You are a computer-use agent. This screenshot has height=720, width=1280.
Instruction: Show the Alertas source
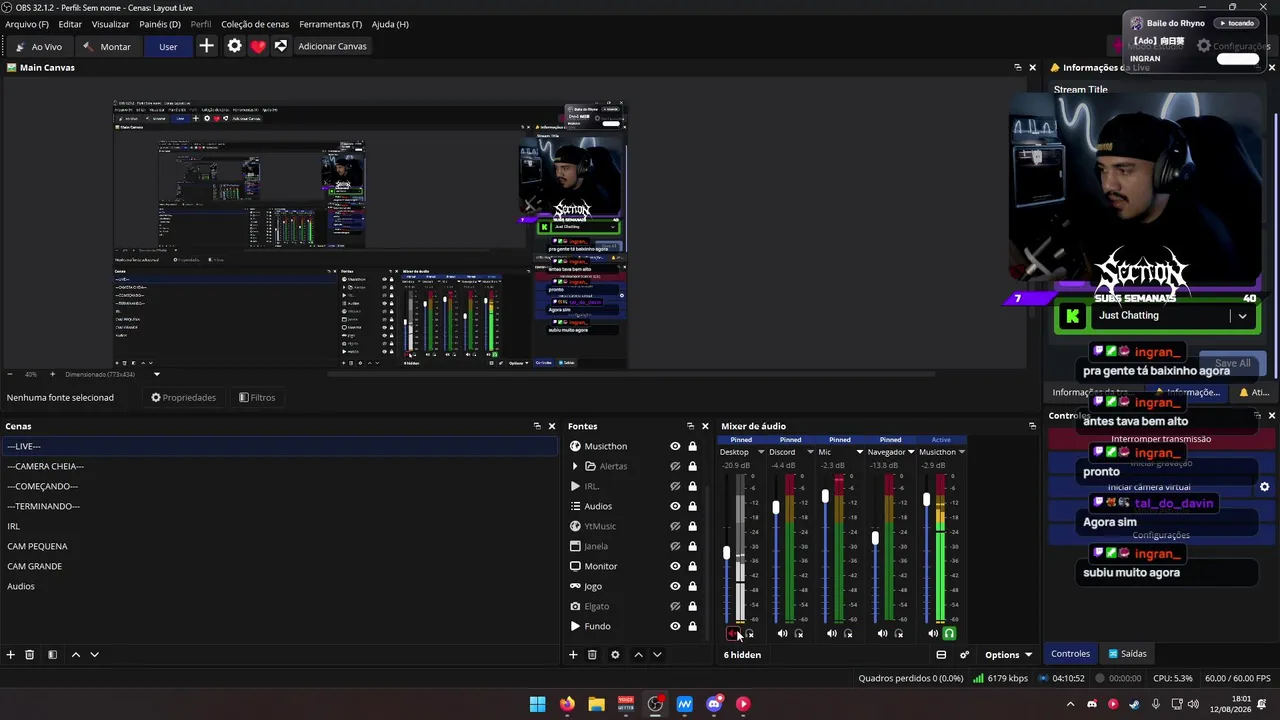675,466
